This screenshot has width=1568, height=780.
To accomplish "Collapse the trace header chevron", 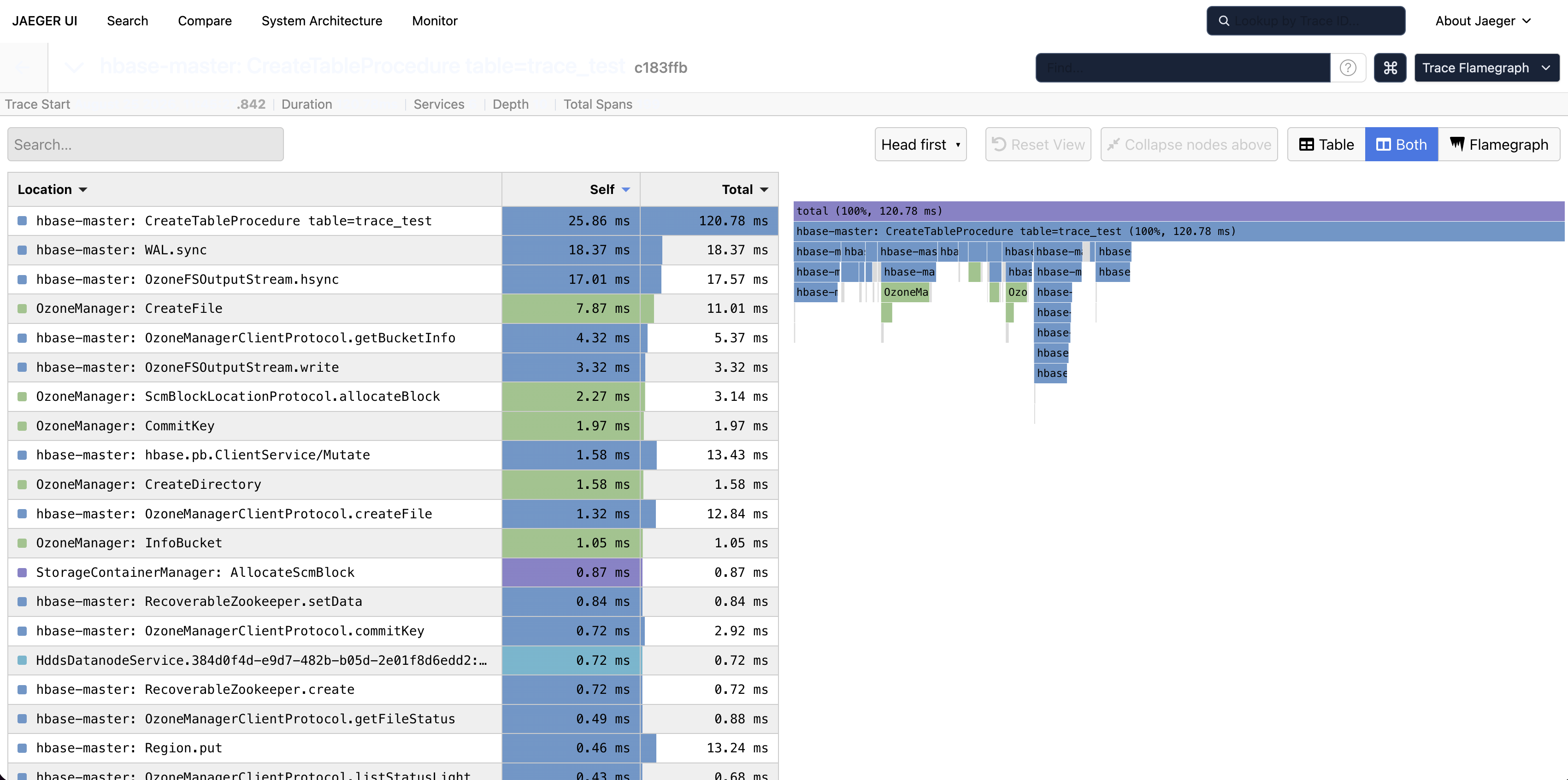I will [74, 67].
